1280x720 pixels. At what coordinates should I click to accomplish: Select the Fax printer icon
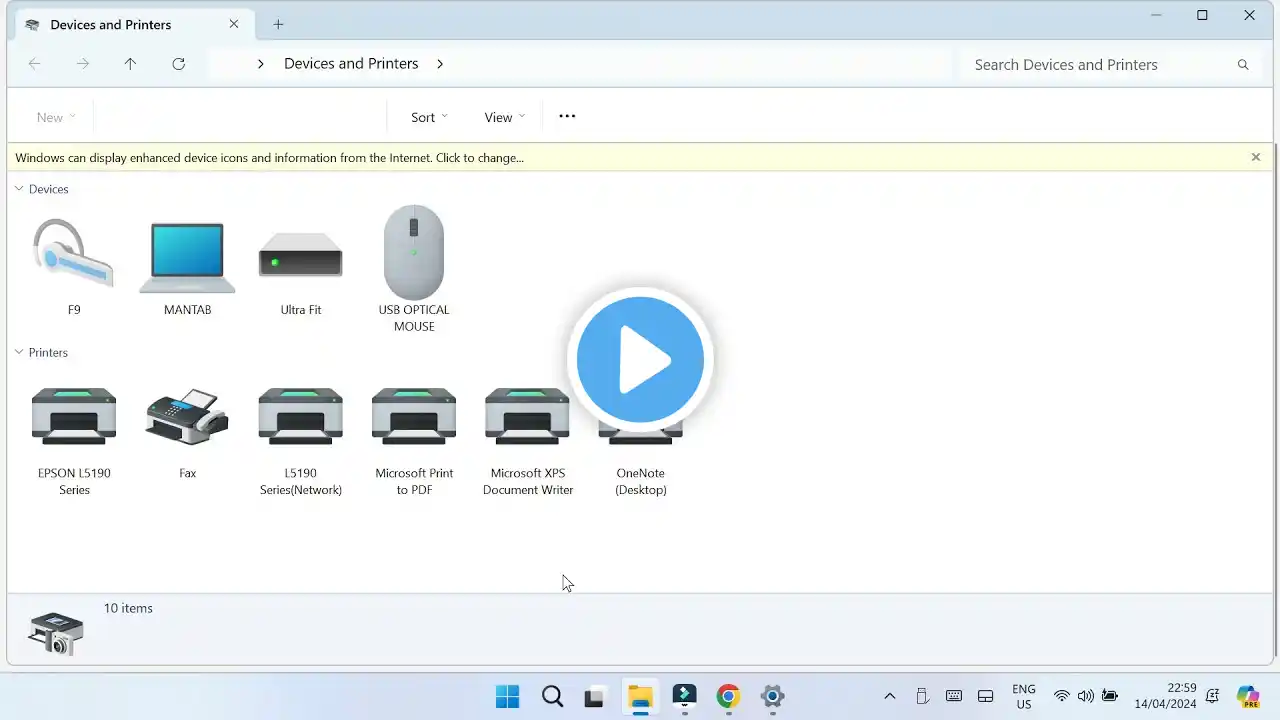click(x=187, y=418)
